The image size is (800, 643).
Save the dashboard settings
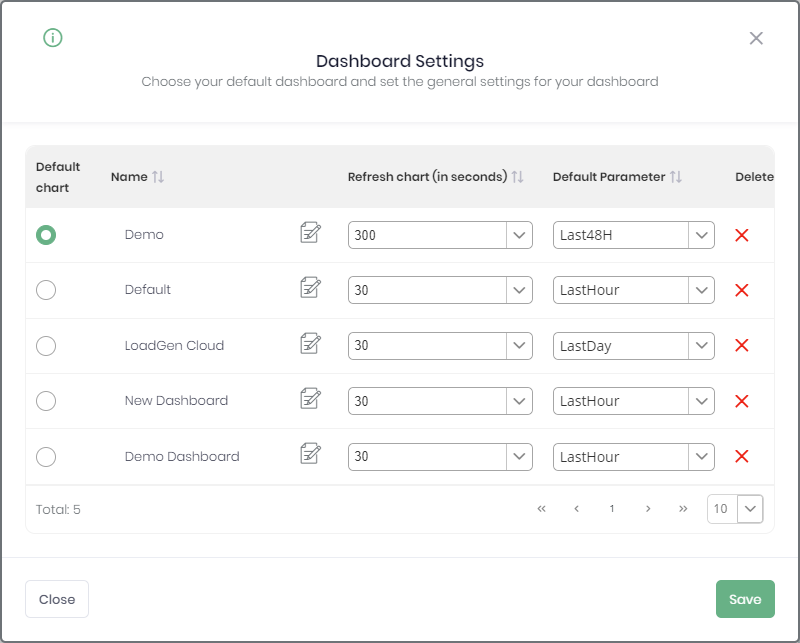pos(745,599)
